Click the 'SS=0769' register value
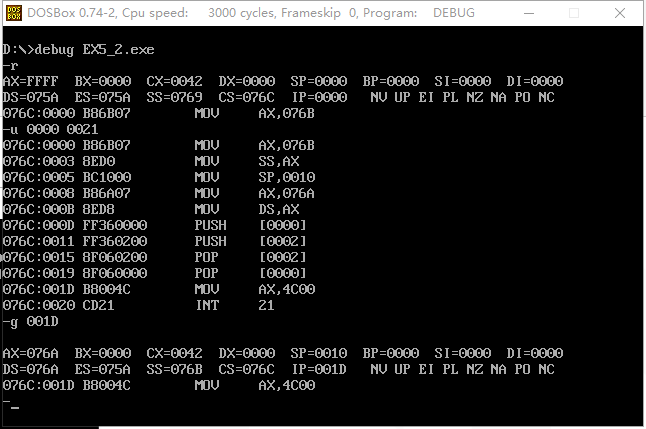This screenshot has height=429, width=646. 174,97
